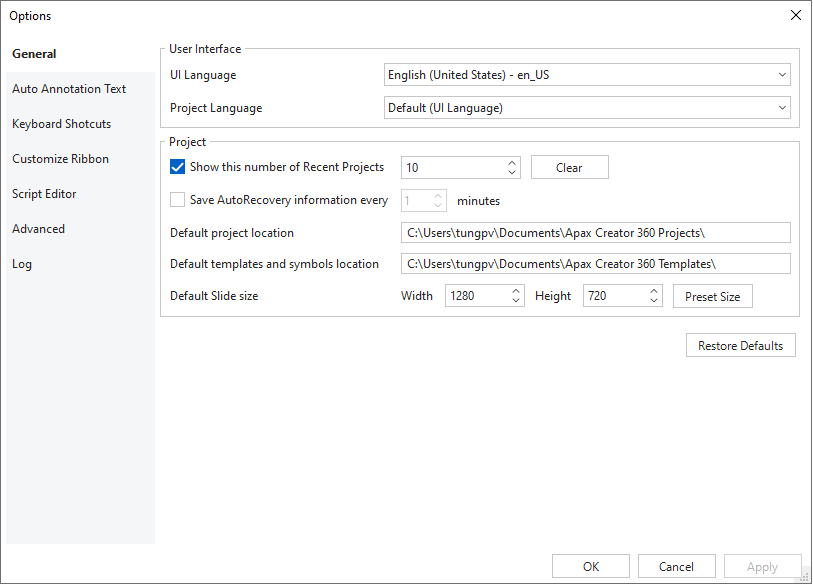Confirm settings with OK button
813x585 pixels.
pyautogui.click(x=591, y=566)
